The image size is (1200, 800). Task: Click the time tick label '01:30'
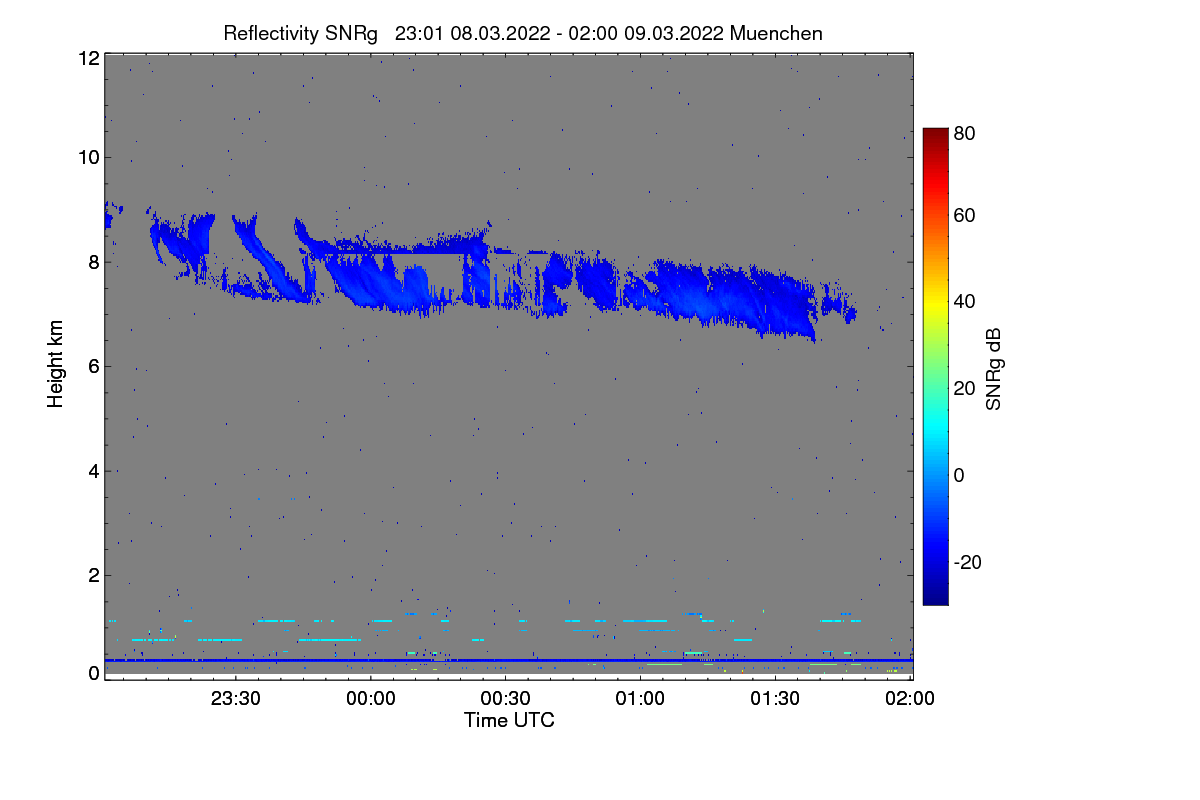pos(775,700)
